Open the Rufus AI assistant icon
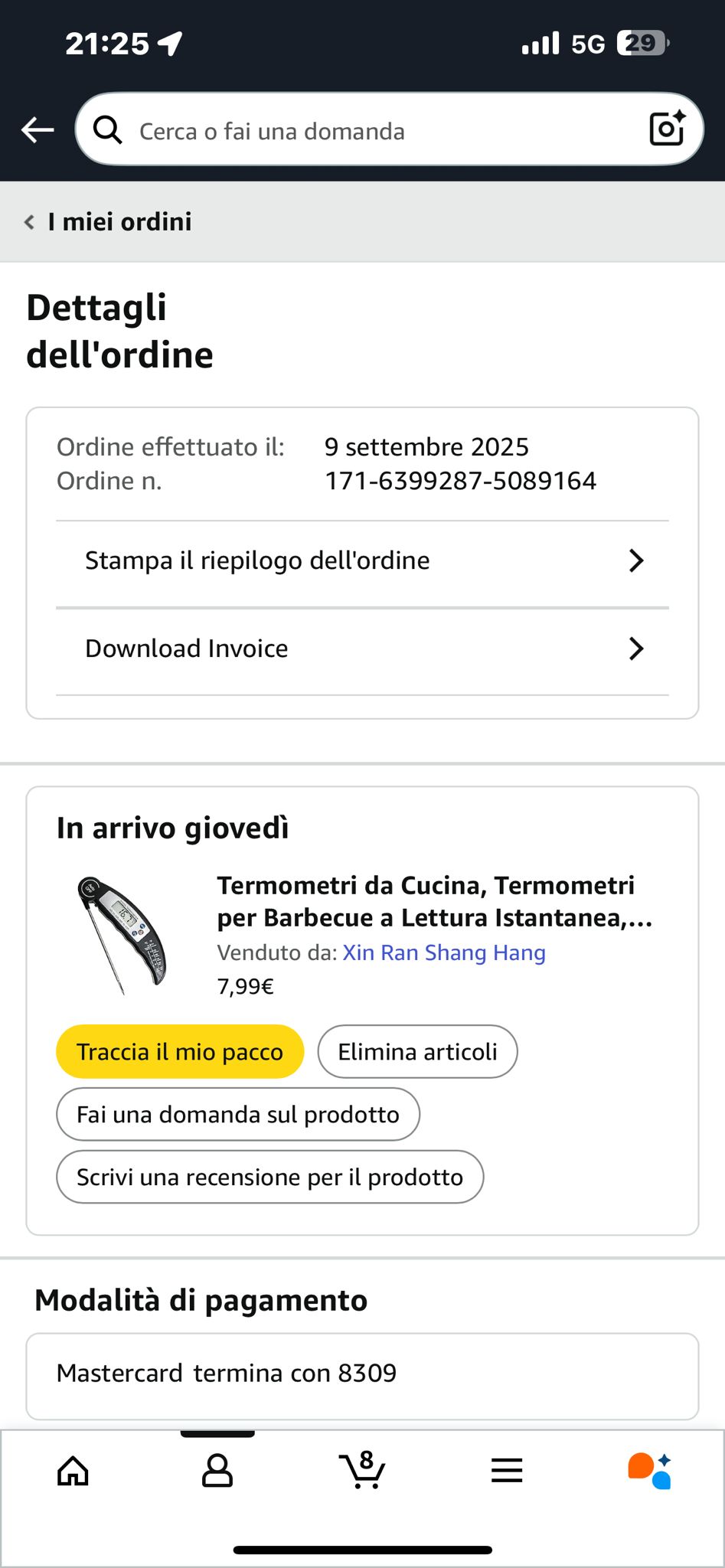The image size is (725, 1568). pos(650,1471)
